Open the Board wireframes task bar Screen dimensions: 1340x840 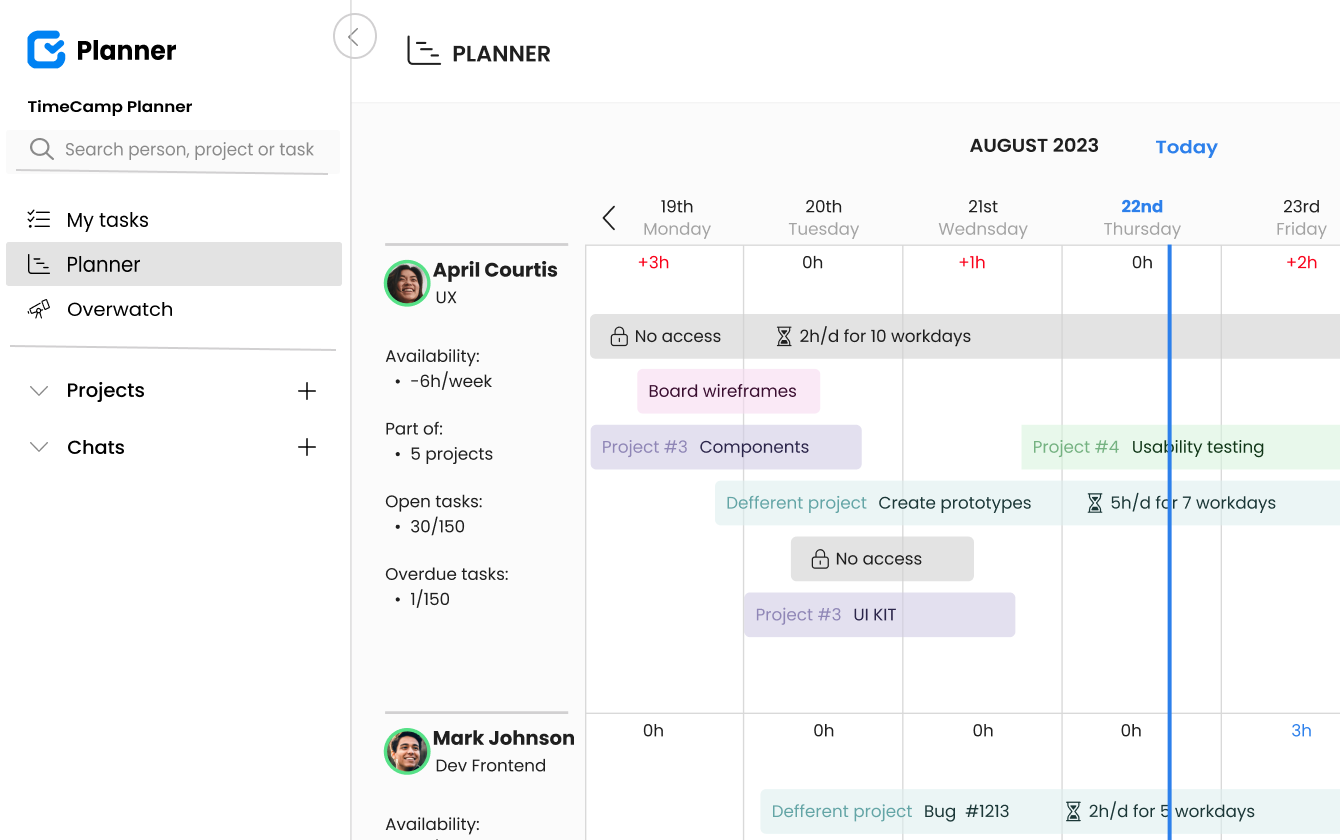click(728, 391)
